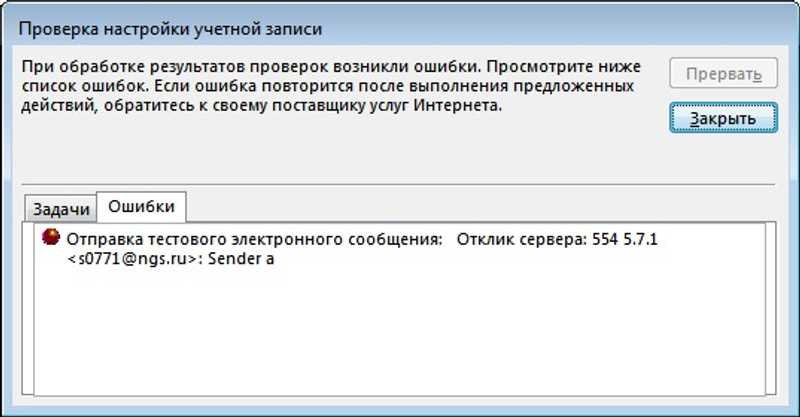The image size is (800, 417).
Task: Click the word "Просмотрите" in the description
Action: click(564, 68)
